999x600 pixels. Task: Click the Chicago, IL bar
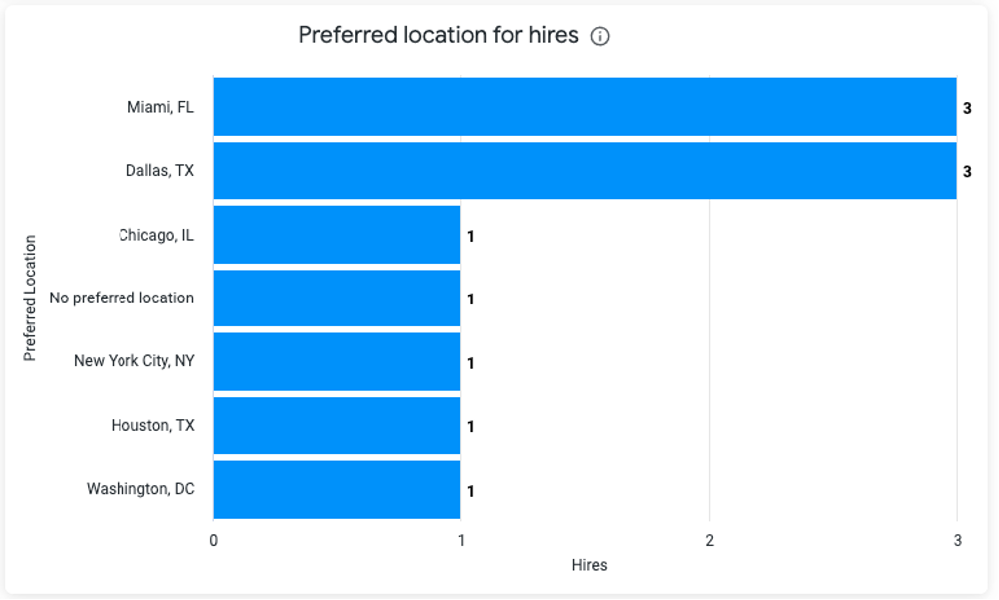(x=337, y=235)
